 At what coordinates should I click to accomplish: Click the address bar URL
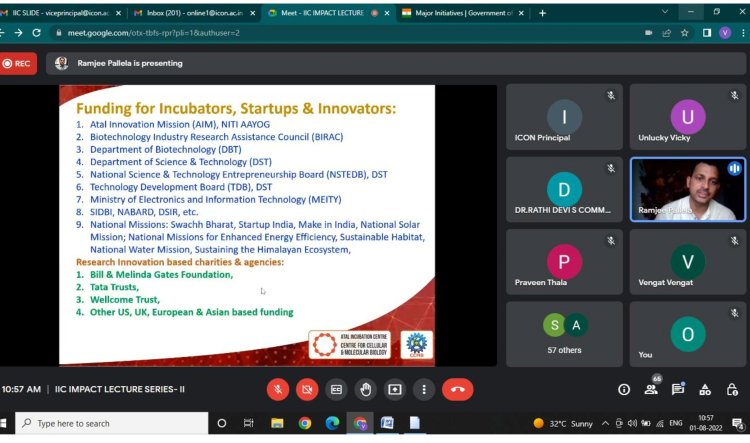click(154, 33)
